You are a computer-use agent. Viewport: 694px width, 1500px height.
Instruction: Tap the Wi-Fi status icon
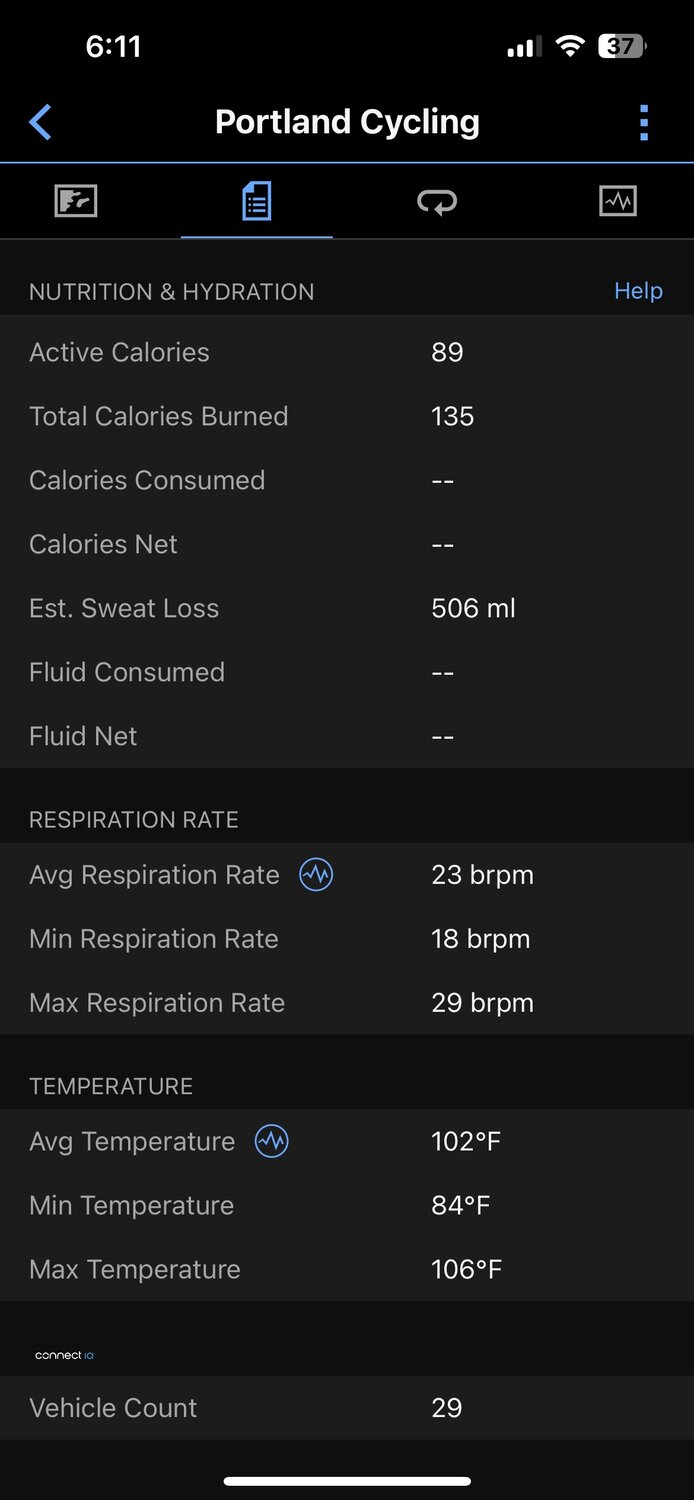[570, 46]
